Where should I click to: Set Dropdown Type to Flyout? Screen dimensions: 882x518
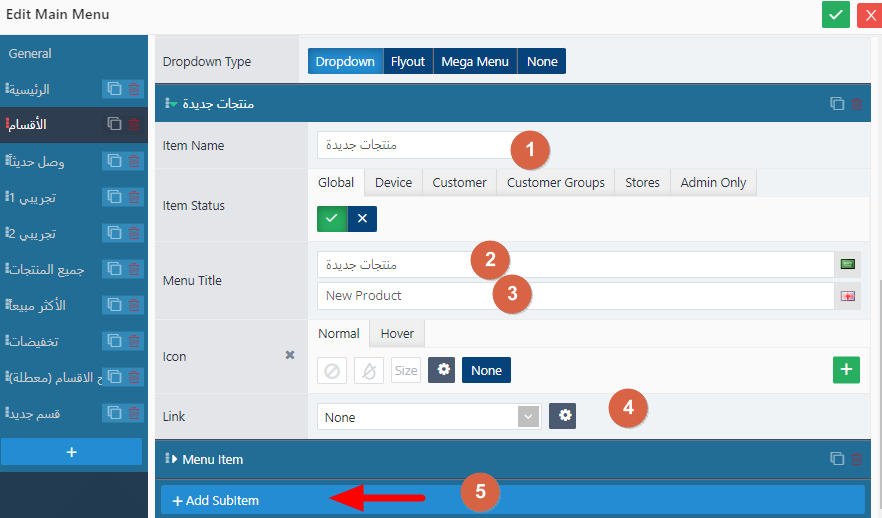(408, 61)
